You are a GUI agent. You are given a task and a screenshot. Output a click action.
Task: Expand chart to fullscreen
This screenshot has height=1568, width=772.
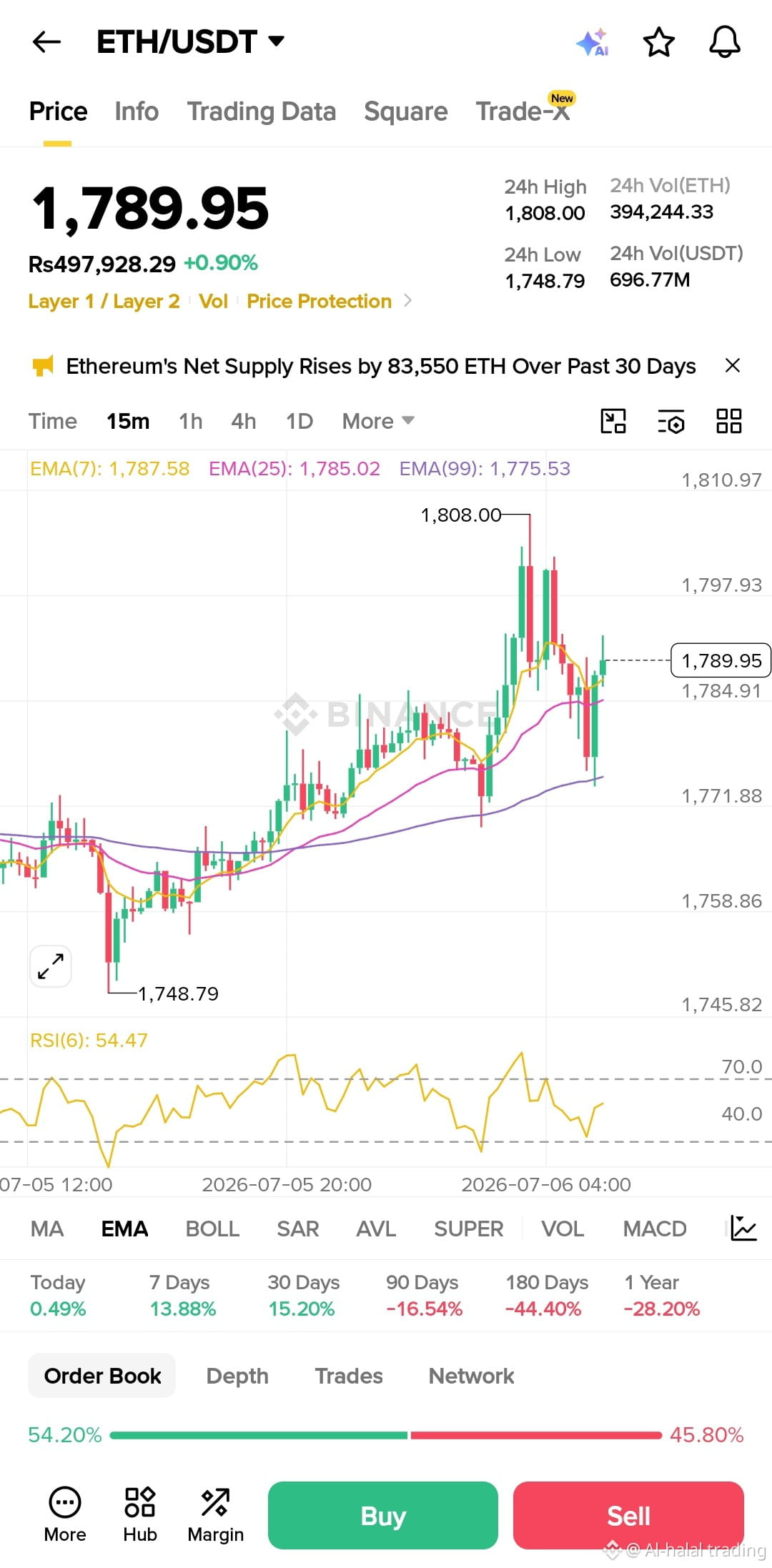[x=51, y=966]
